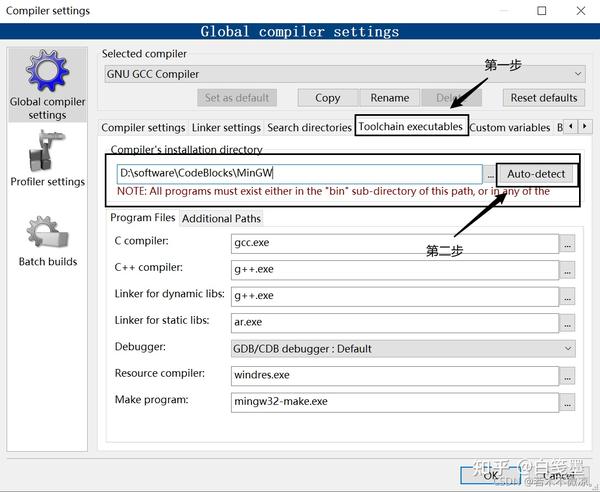Switch to Linker settings tab
The height and width of the screenshot is (492, 600).
pos(226,127)
